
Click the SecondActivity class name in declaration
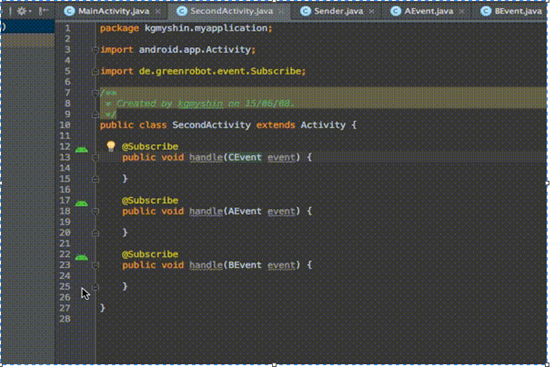pos(211,125)
